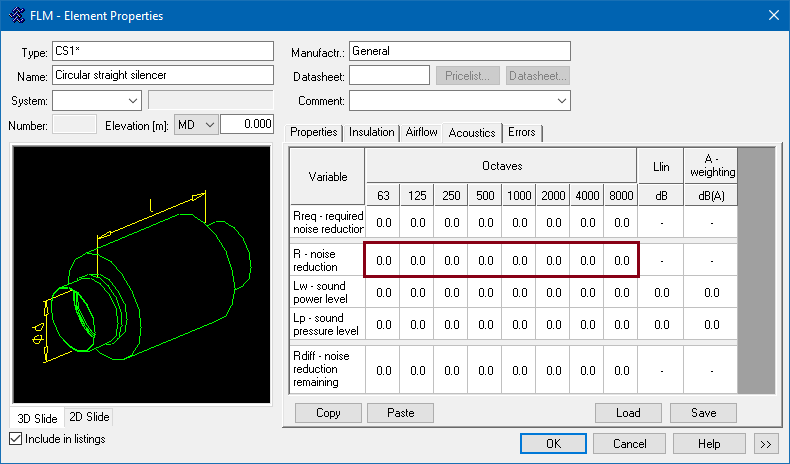This screenshot has width=790, height=464.
Task: Switch to the Airflow tab
Action: (421, 132)
